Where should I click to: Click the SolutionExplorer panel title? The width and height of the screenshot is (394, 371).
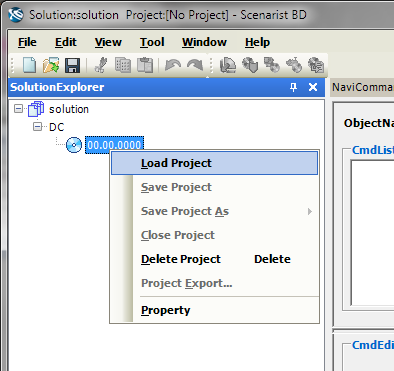click(57, 87)
